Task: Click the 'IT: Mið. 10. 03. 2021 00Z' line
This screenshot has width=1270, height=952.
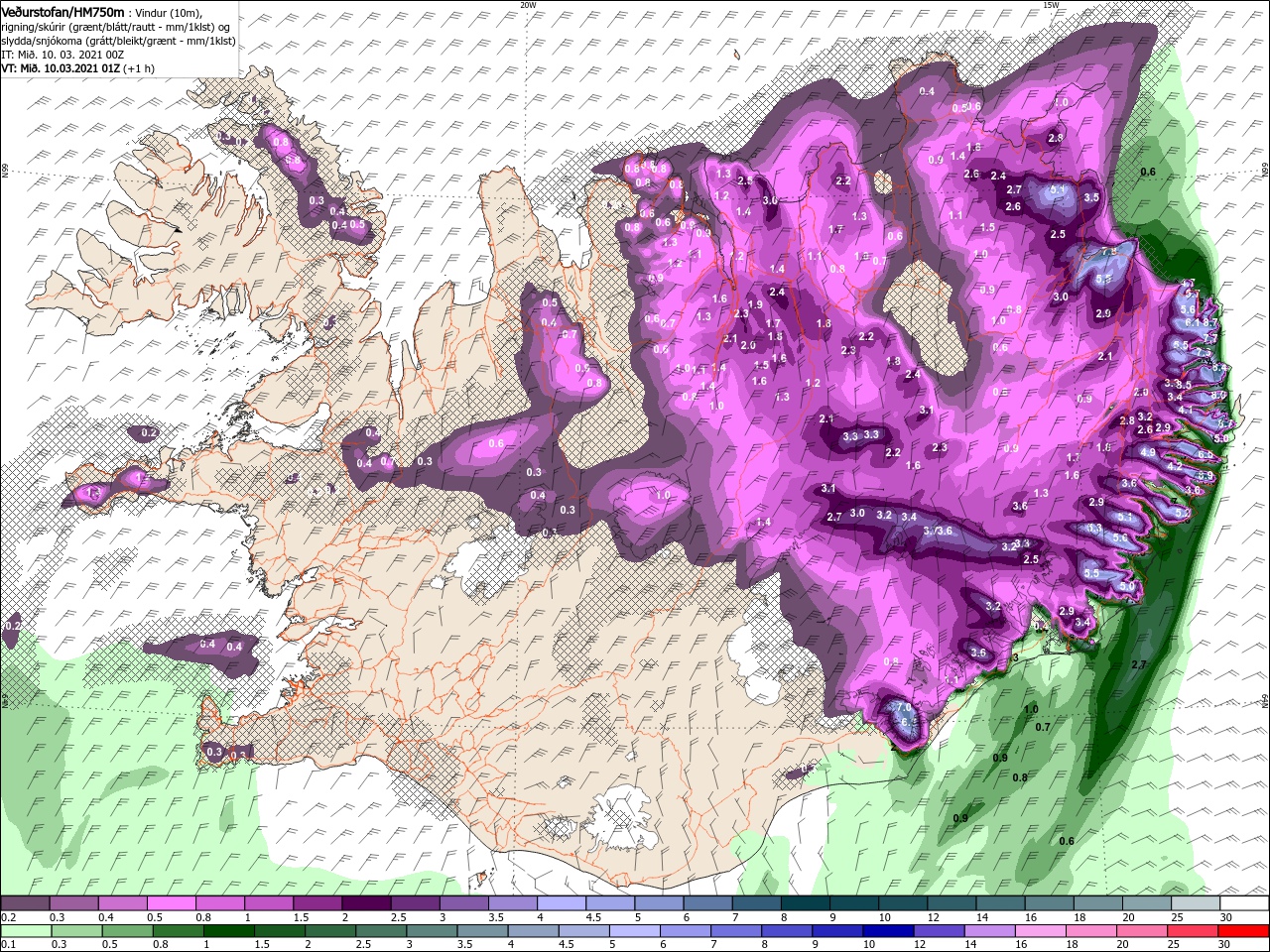Action: tap(63, 55)
